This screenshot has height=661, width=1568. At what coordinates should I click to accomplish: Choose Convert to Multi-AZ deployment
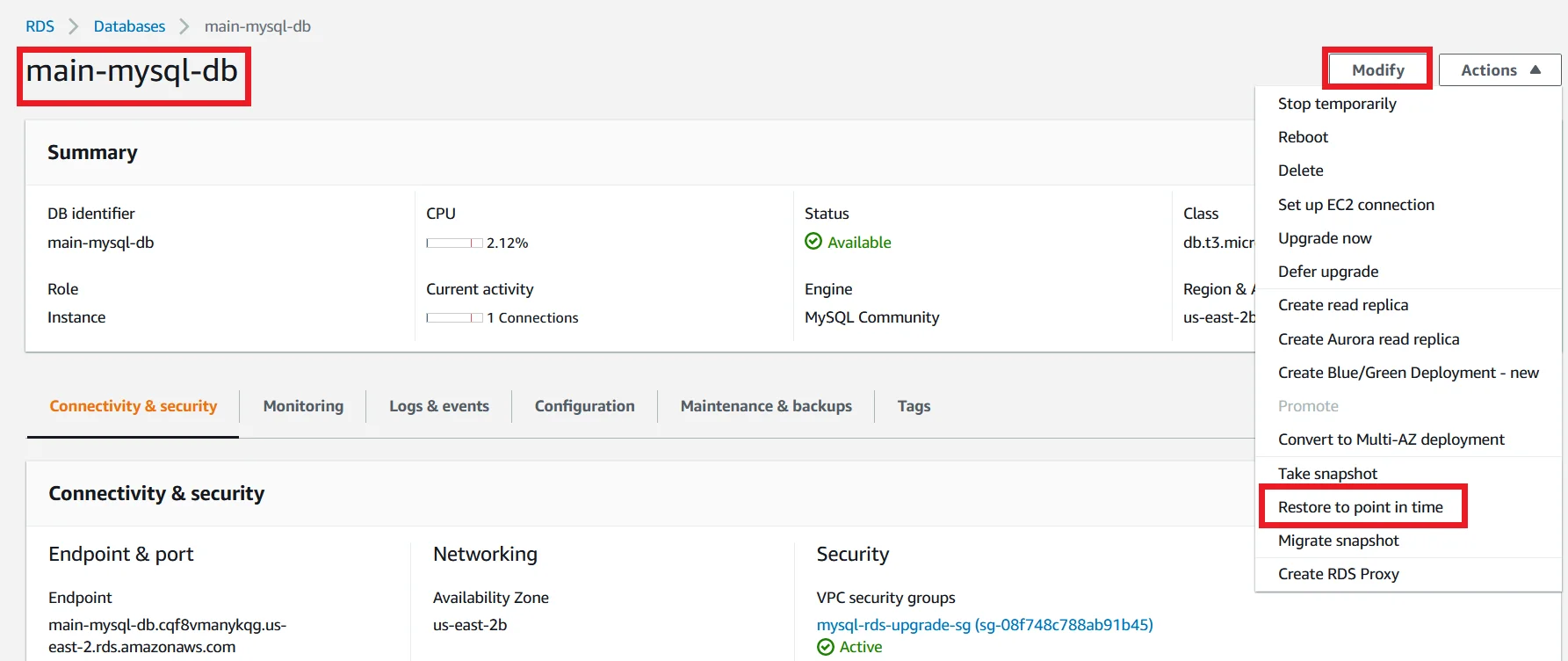pyautogui.click(x=1391, y=439)
